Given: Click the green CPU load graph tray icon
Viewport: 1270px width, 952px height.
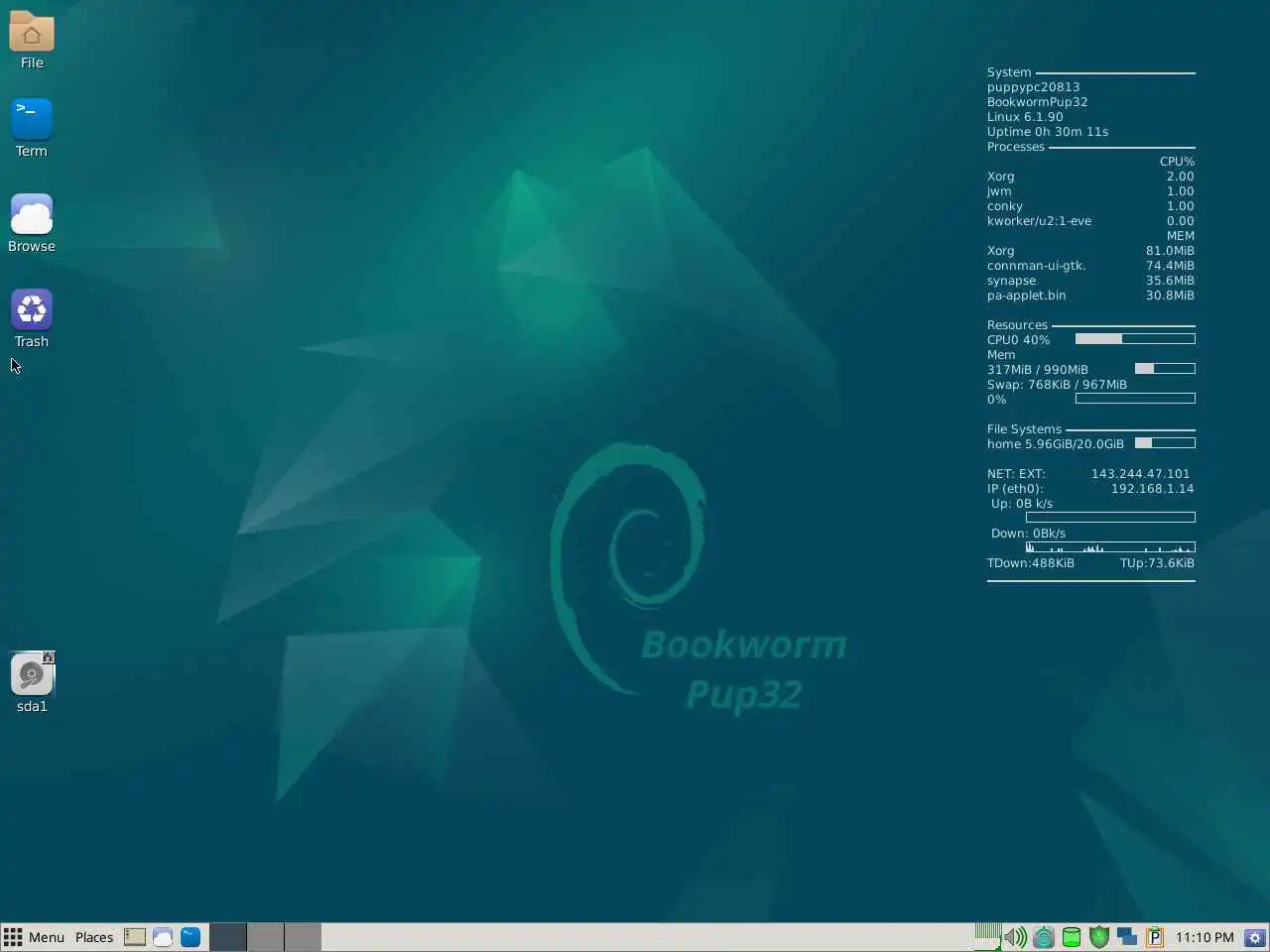Looking at the screenshot, I should pyautogui.click(x=987, y=937).
